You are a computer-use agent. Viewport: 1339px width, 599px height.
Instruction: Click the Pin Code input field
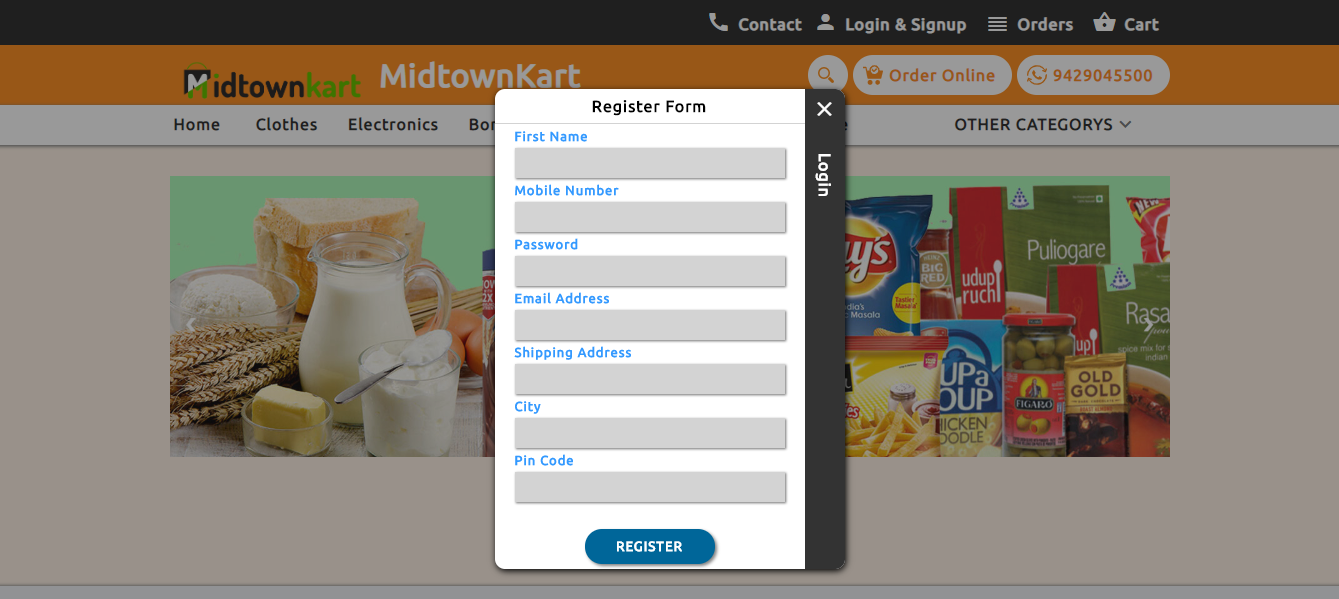tap(650, 487)
